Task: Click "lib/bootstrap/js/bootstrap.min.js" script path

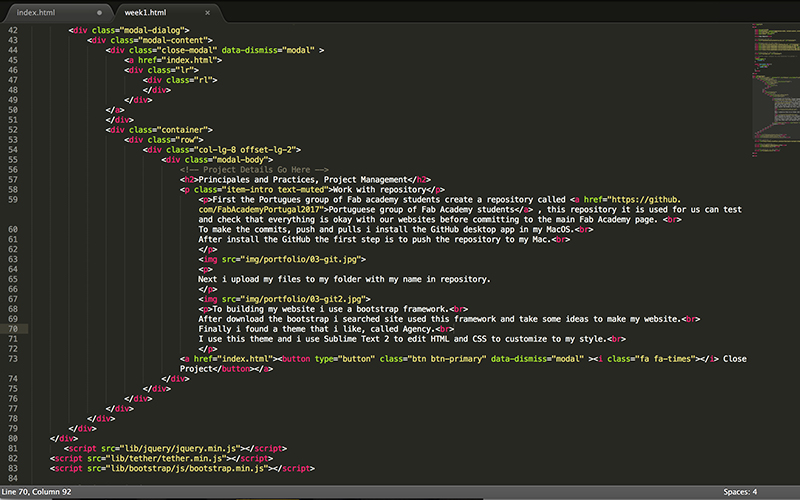Action: tap(187, 469)
